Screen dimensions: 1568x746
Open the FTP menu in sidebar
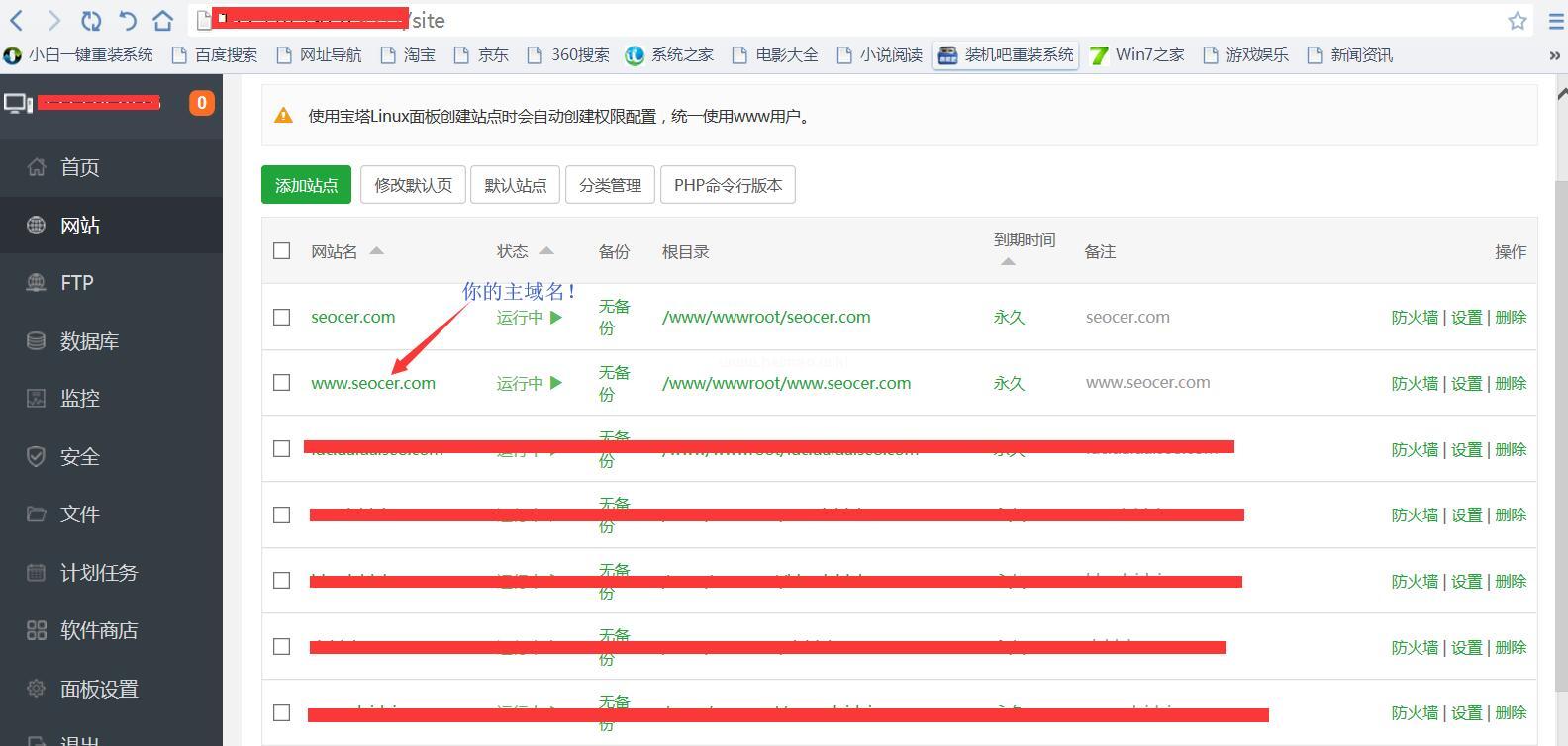point(76,283)
